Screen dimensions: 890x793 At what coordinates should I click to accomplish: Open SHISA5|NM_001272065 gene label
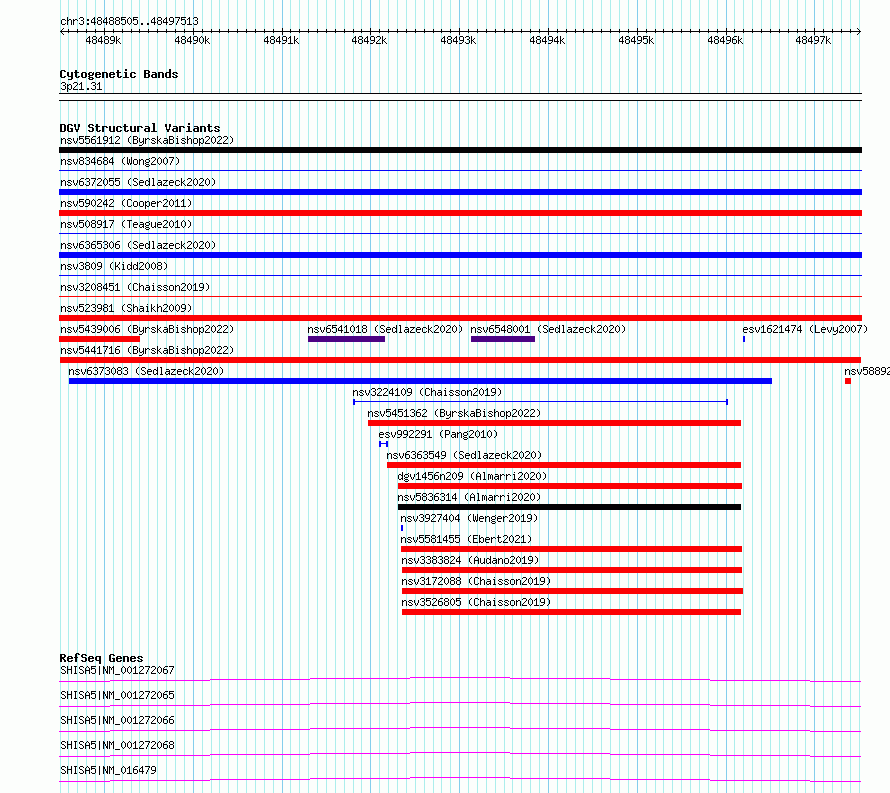point(117,695)
